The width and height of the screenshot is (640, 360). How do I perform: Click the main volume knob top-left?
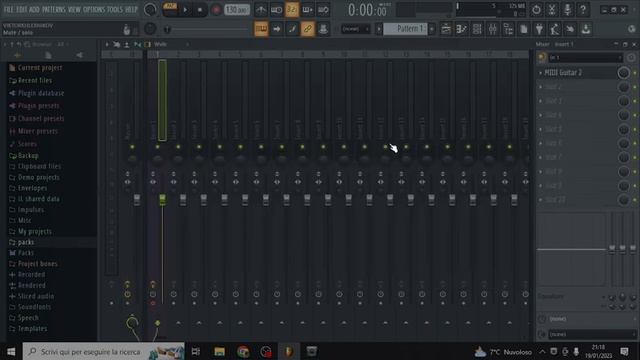coord(150,9)
